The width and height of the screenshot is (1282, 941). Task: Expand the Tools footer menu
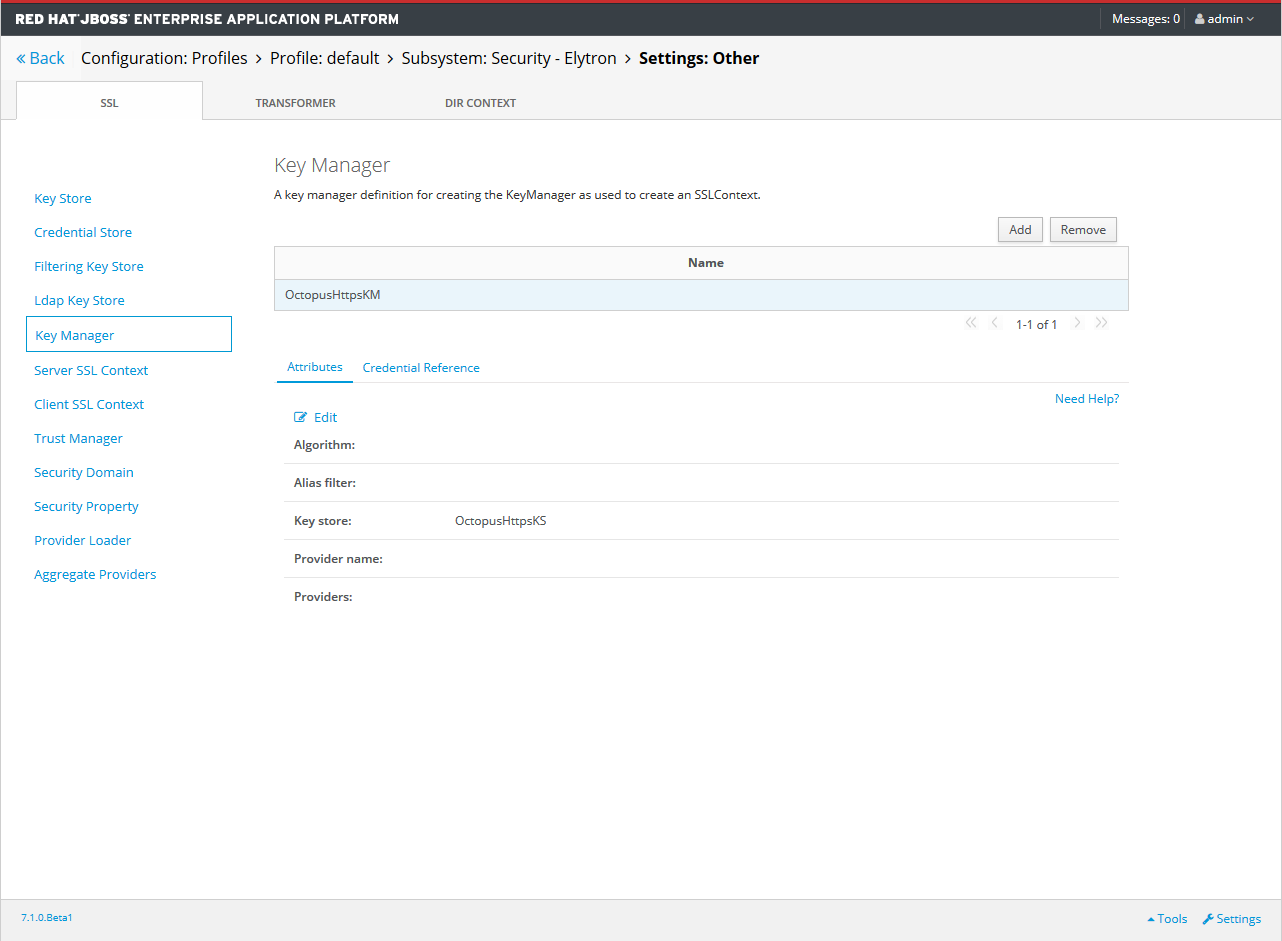tap(1167, 919)
